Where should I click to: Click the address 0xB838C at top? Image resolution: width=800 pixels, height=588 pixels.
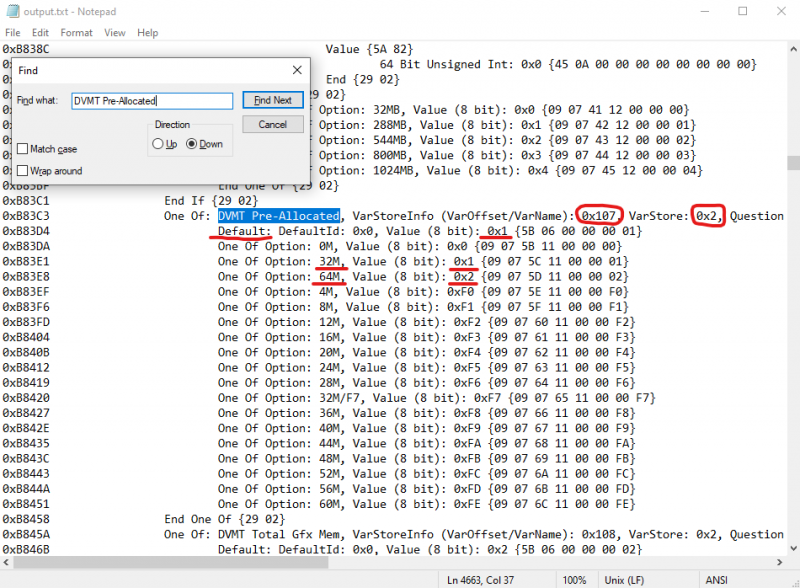point(26,49)
